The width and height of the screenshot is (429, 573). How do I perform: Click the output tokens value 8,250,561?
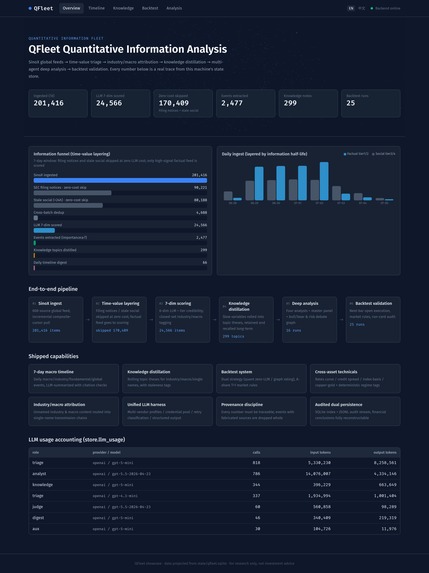pos(385,463)
